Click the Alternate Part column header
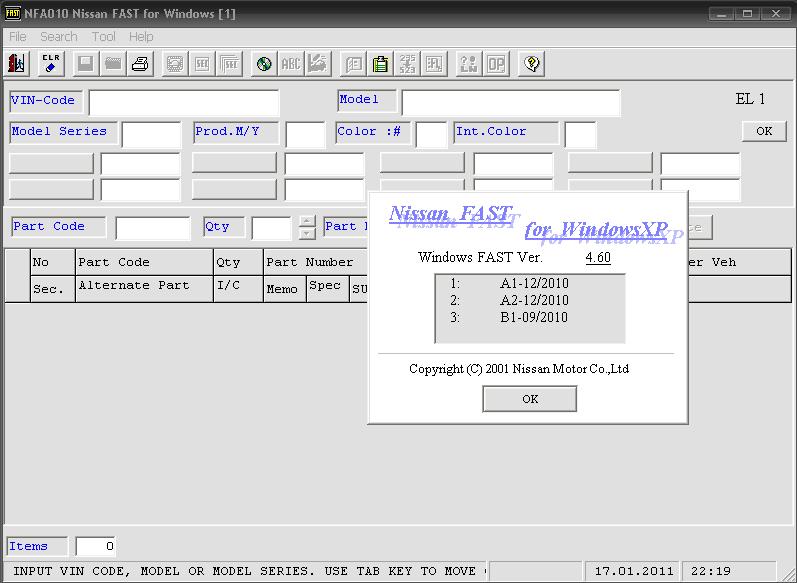The height and width of the screenshot is (583, 797). [144, 289]
